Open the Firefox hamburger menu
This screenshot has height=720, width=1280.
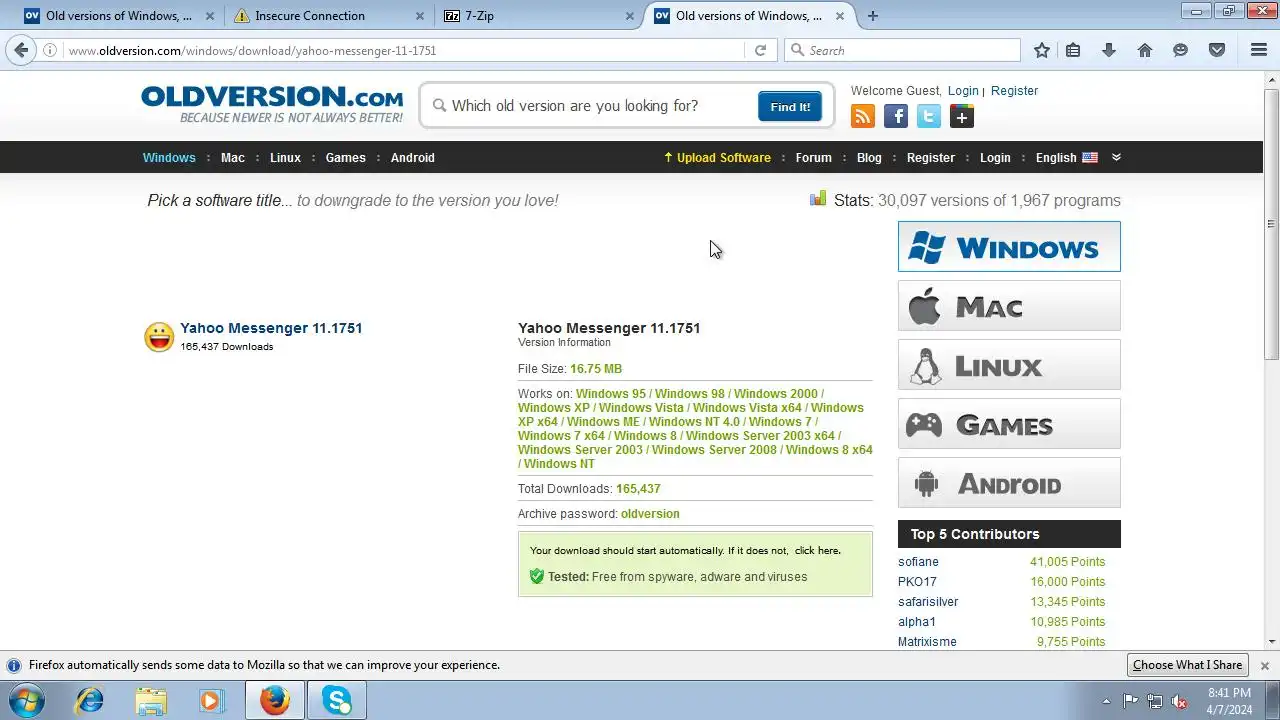coord(1259,50)
